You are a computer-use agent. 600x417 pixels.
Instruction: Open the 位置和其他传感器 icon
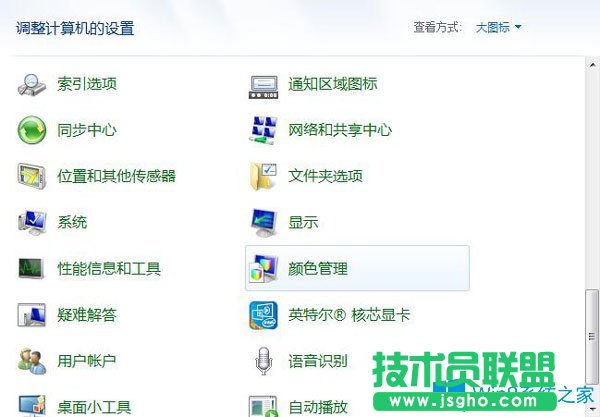32,176
